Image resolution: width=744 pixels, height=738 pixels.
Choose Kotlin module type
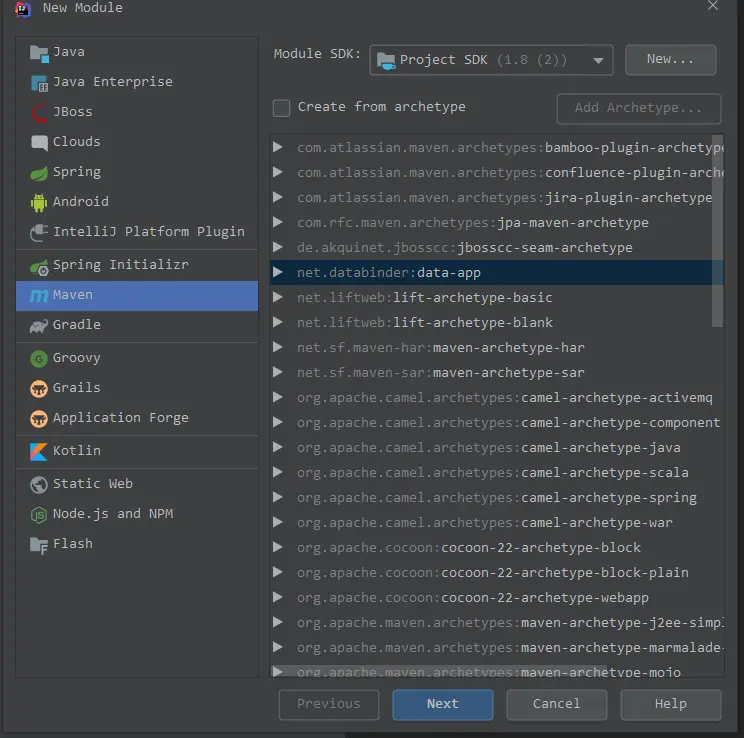click(x=137, y=451)
